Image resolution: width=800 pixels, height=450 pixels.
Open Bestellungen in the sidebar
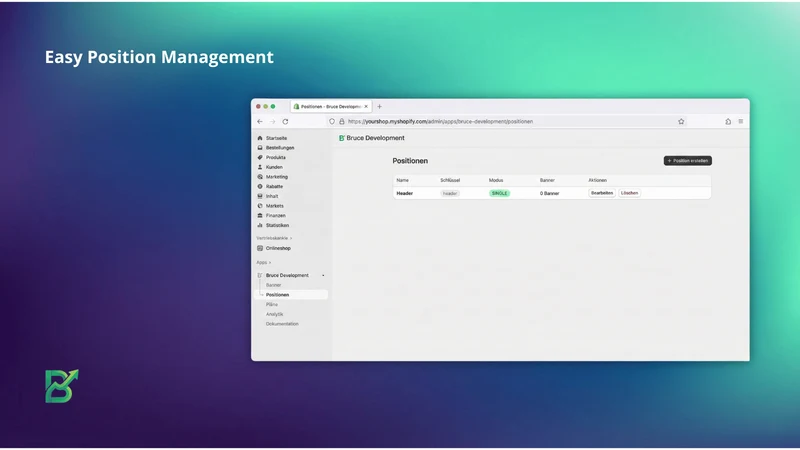point(280,147)
